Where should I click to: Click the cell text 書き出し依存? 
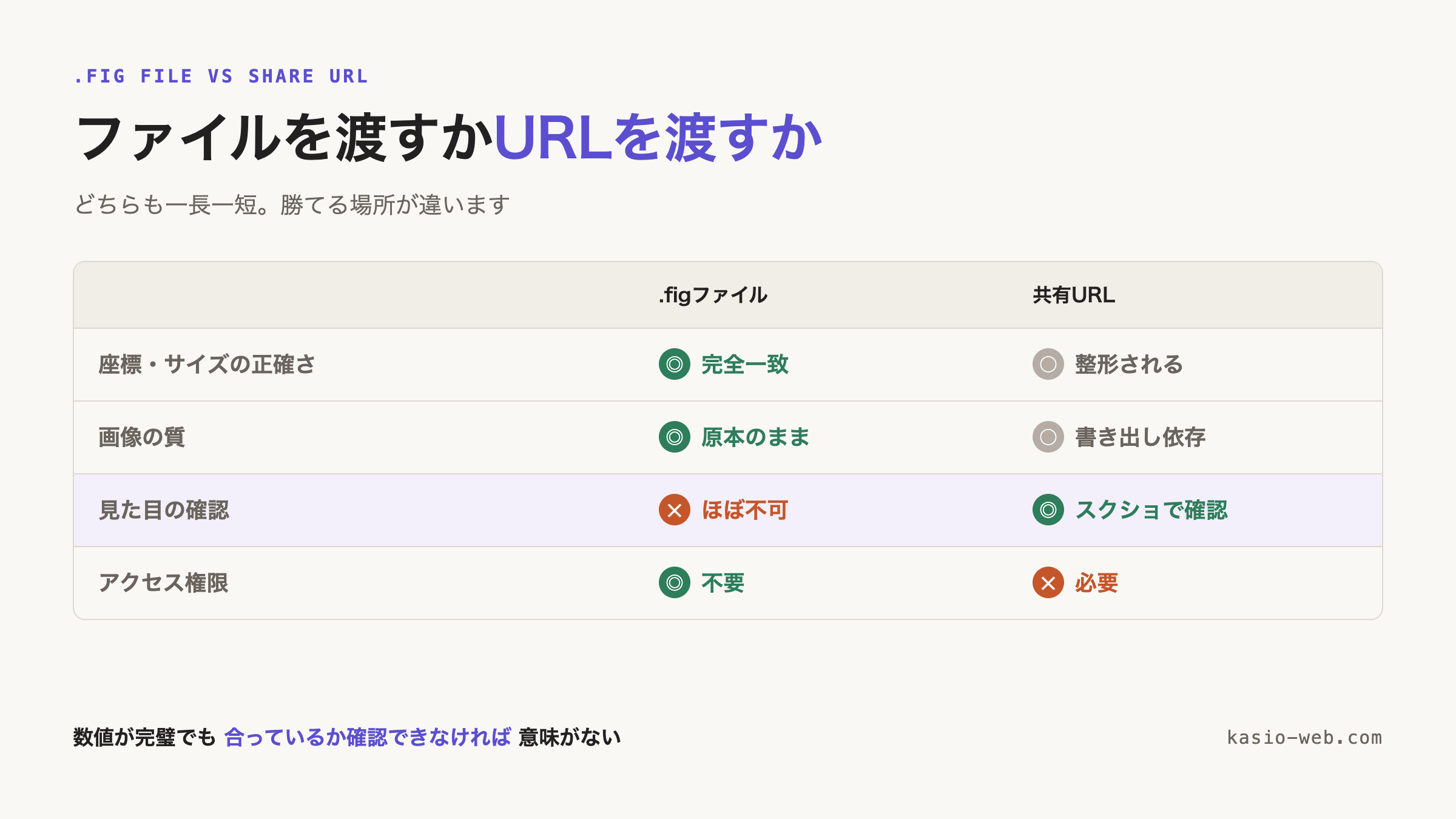point(1140,437)
